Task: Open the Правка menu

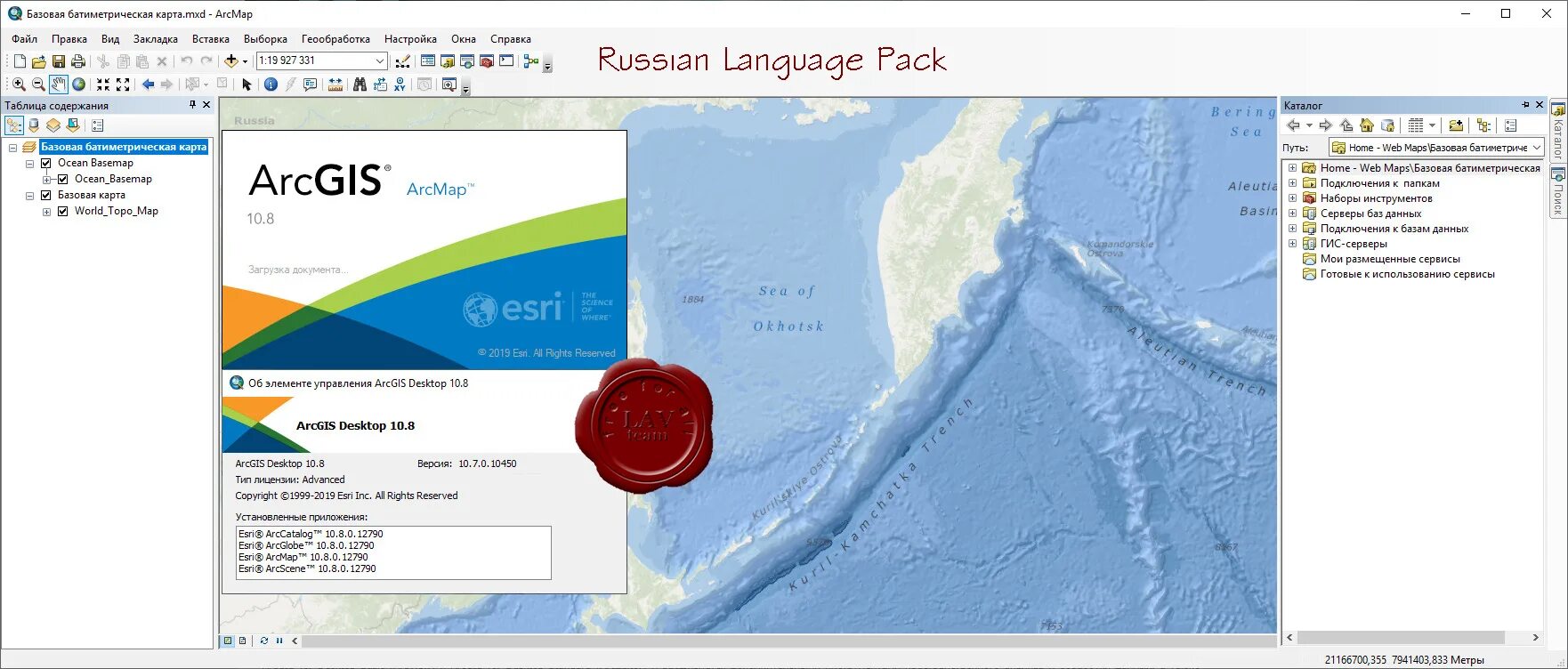Action: [x=69, y=39]
